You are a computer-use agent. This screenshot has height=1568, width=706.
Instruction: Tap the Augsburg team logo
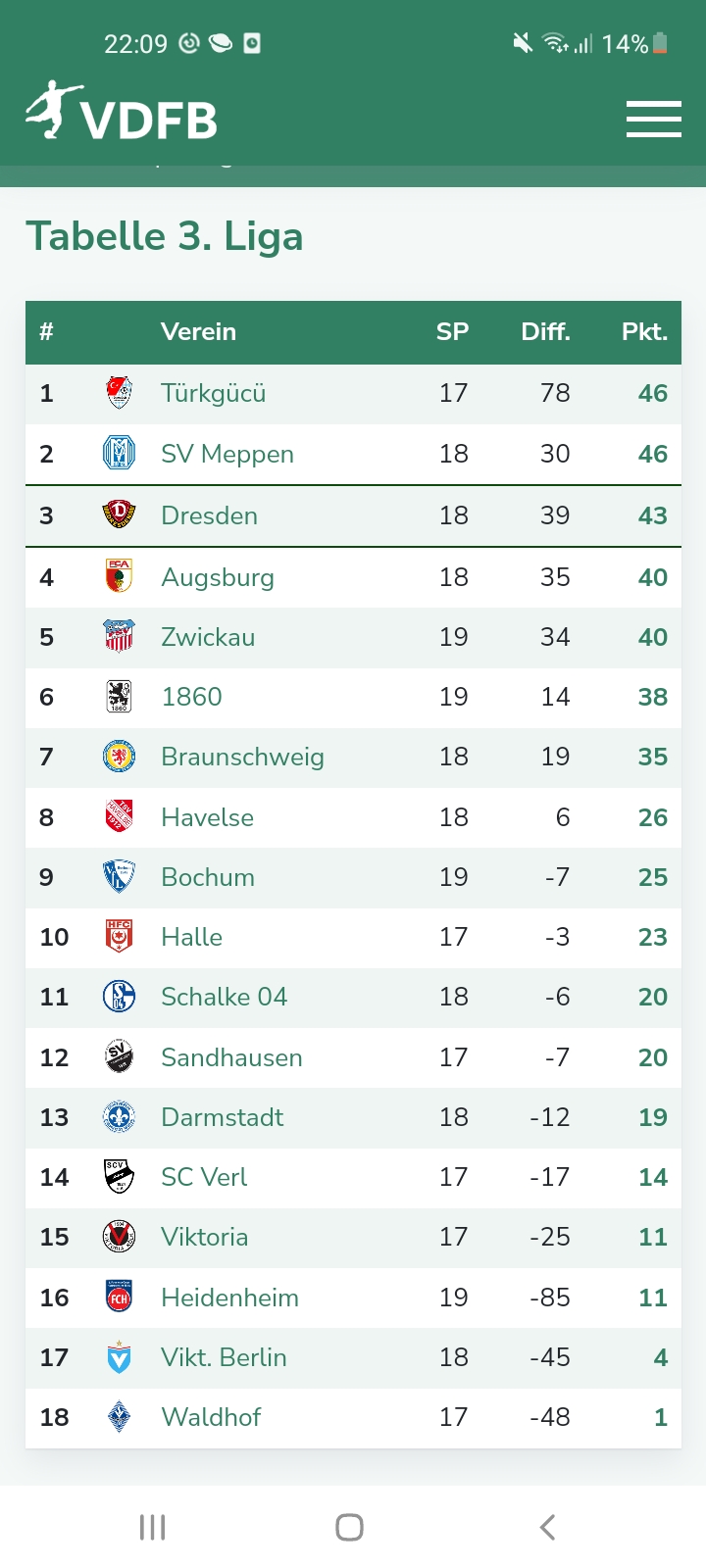pyautogui.click(x=119, y=576)
